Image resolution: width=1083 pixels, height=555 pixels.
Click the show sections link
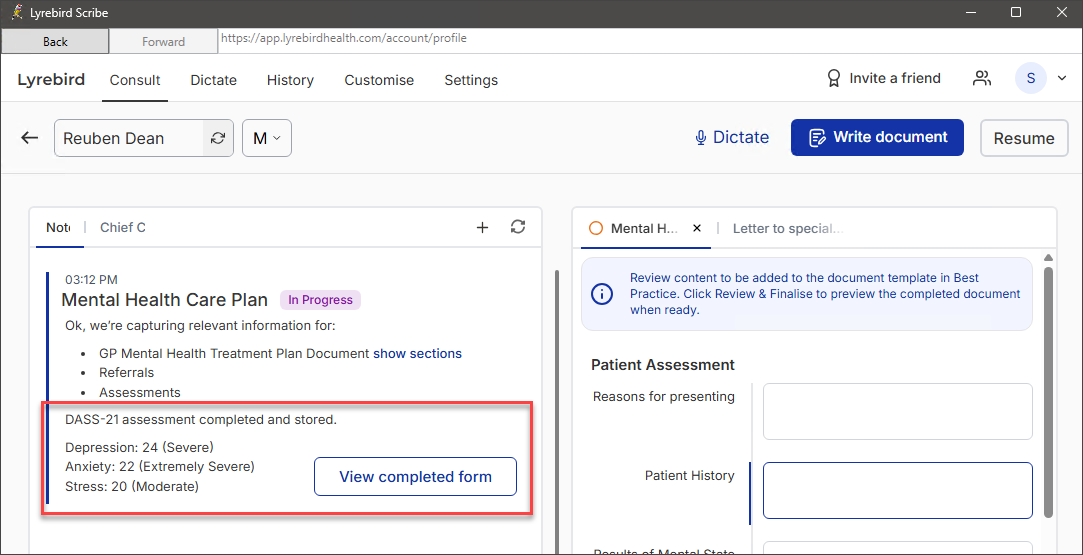(x=417, y=353)
